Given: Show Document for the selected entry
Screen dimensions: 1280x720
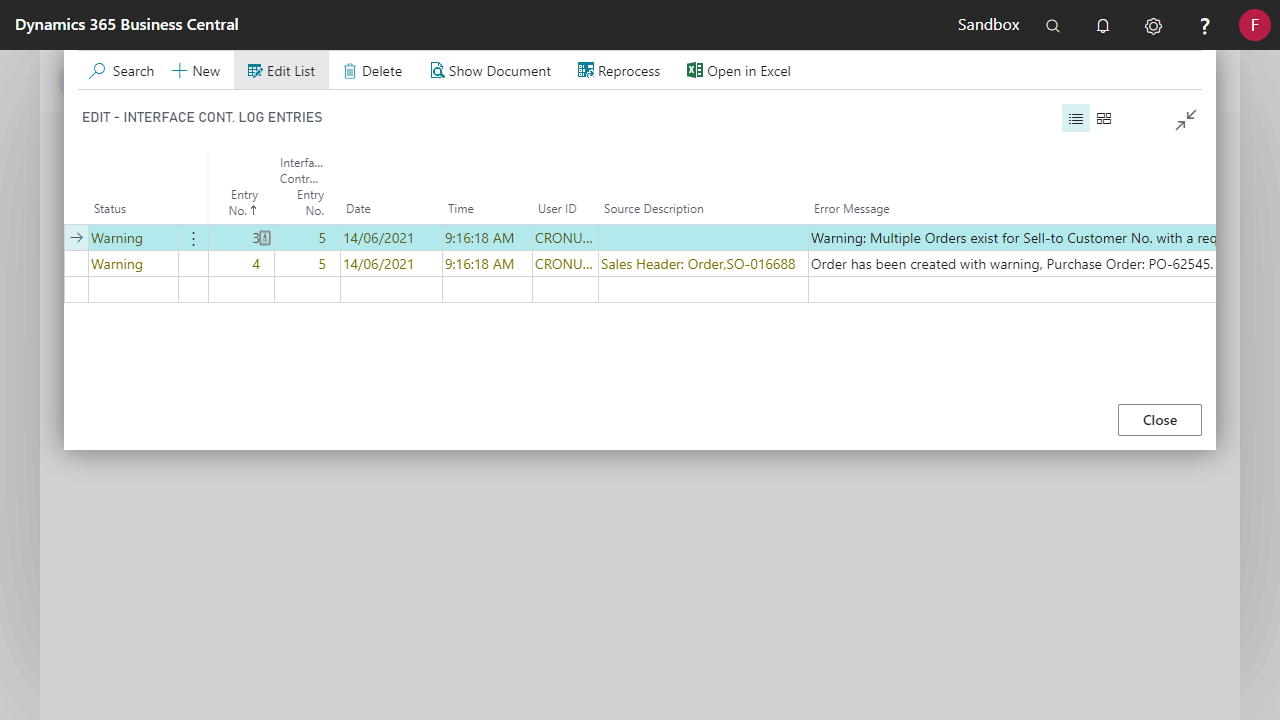Looking at the screenshot, I should 490,70.
